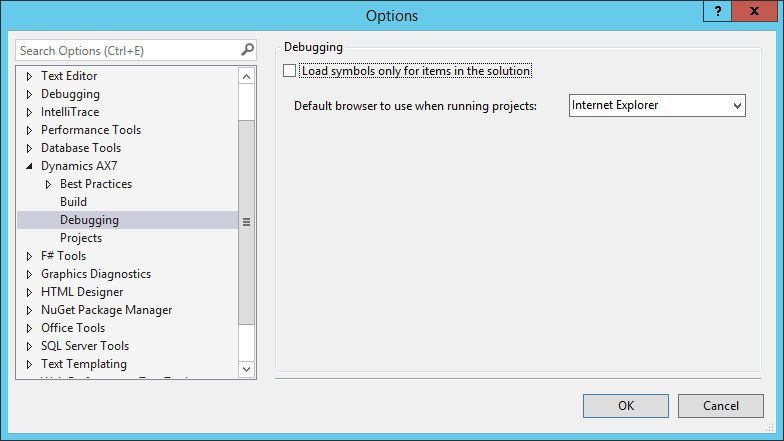Expand the F# Tools node
The image size is (784, 441).
pyautogui.click(x=29, y=256)
